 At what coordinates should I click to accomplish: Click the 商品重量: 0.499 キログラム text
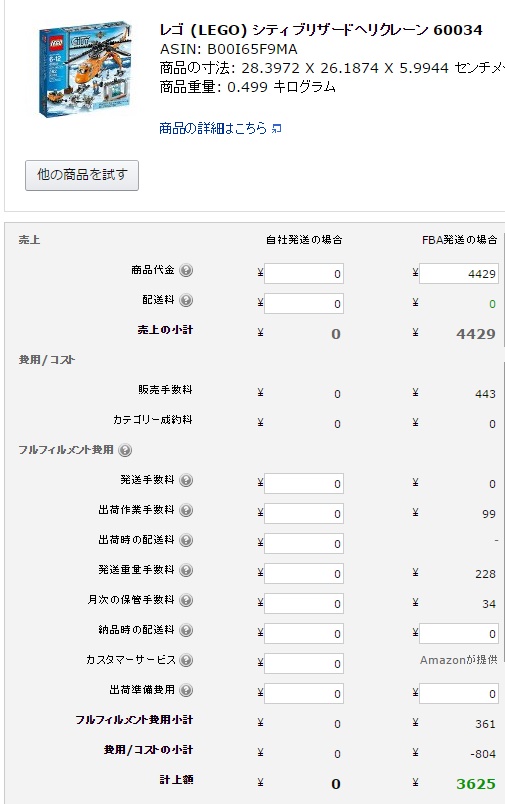tap(248, 87)
